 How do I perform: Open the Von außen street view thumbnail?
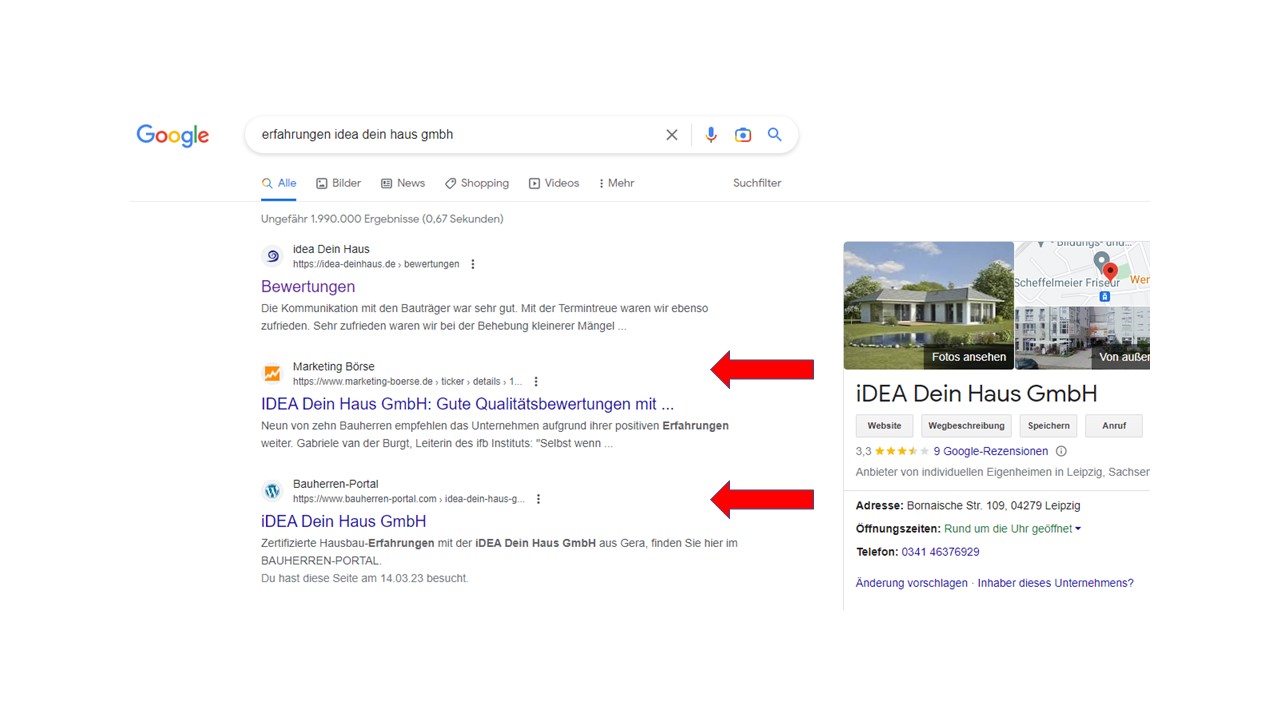(x=1083, y=338)
